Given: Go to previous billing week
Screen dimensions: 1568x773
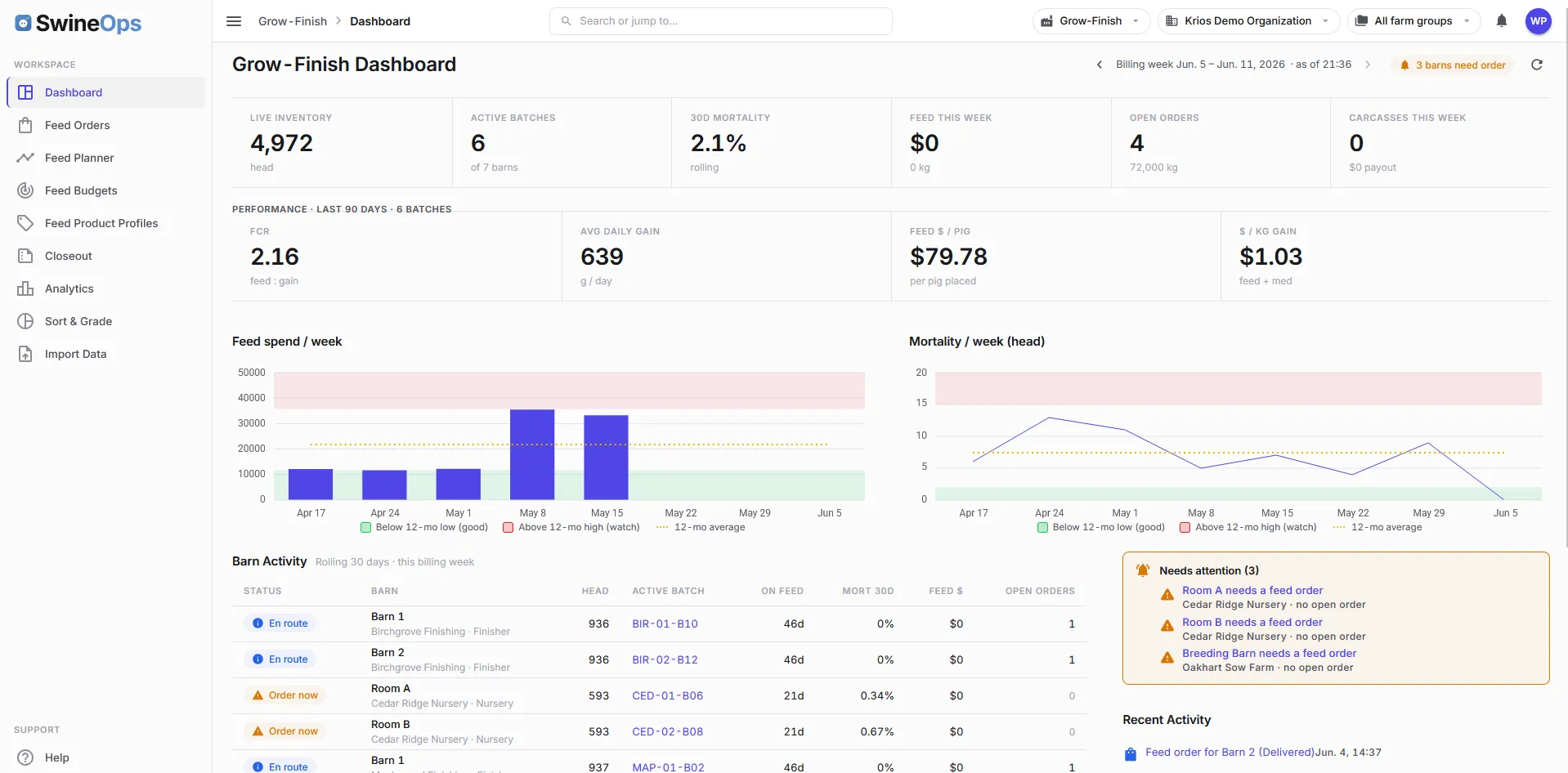Looking at the screenshot, I should coord(1100,65).
